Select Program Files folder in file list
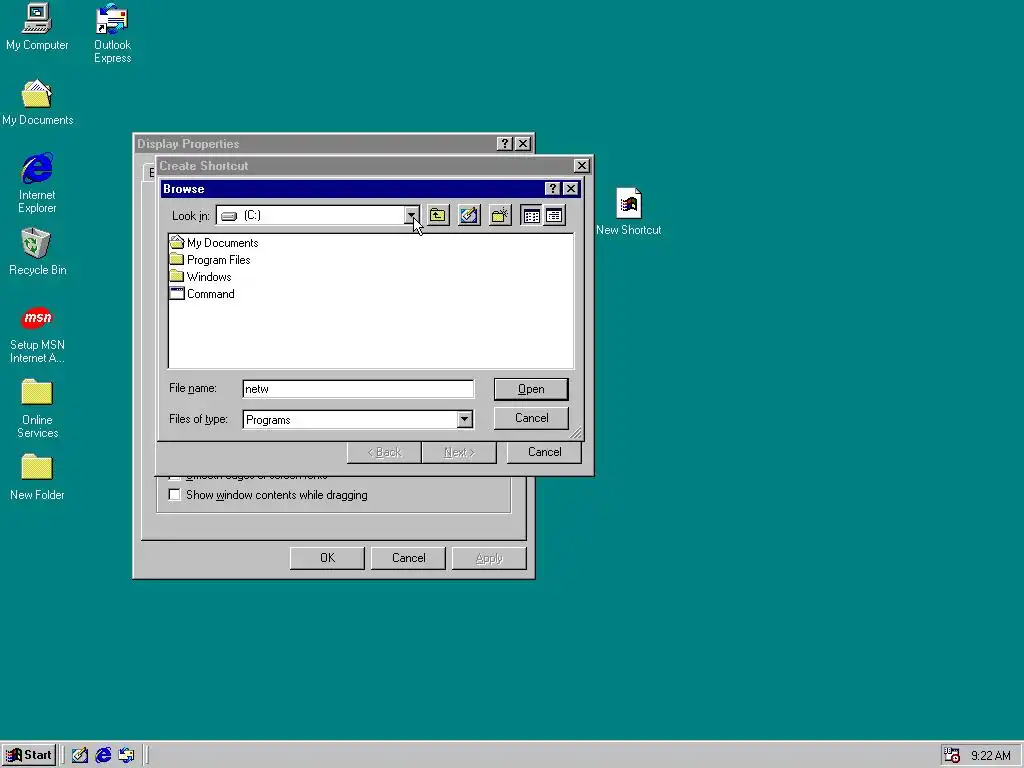 point(210,260)
